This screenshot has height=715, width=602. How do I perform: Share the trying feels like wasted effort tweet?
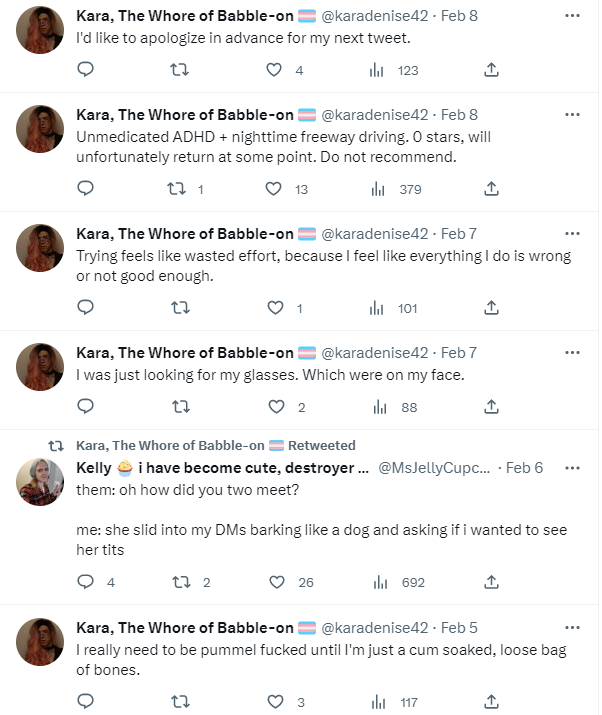pyautogui.click(x=491, y=308)
